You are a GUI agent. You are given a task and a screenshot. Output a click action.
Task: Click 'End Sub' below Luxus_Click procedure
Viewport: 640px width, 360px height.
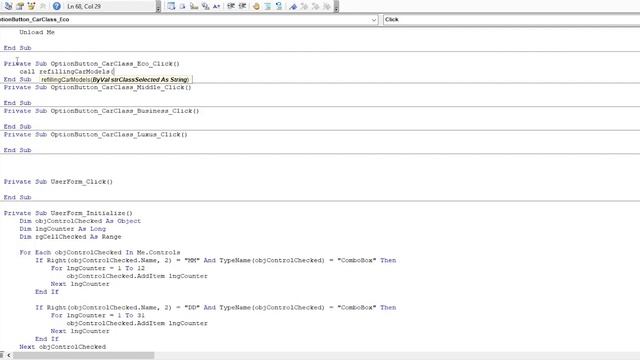[x=18, y=150]
